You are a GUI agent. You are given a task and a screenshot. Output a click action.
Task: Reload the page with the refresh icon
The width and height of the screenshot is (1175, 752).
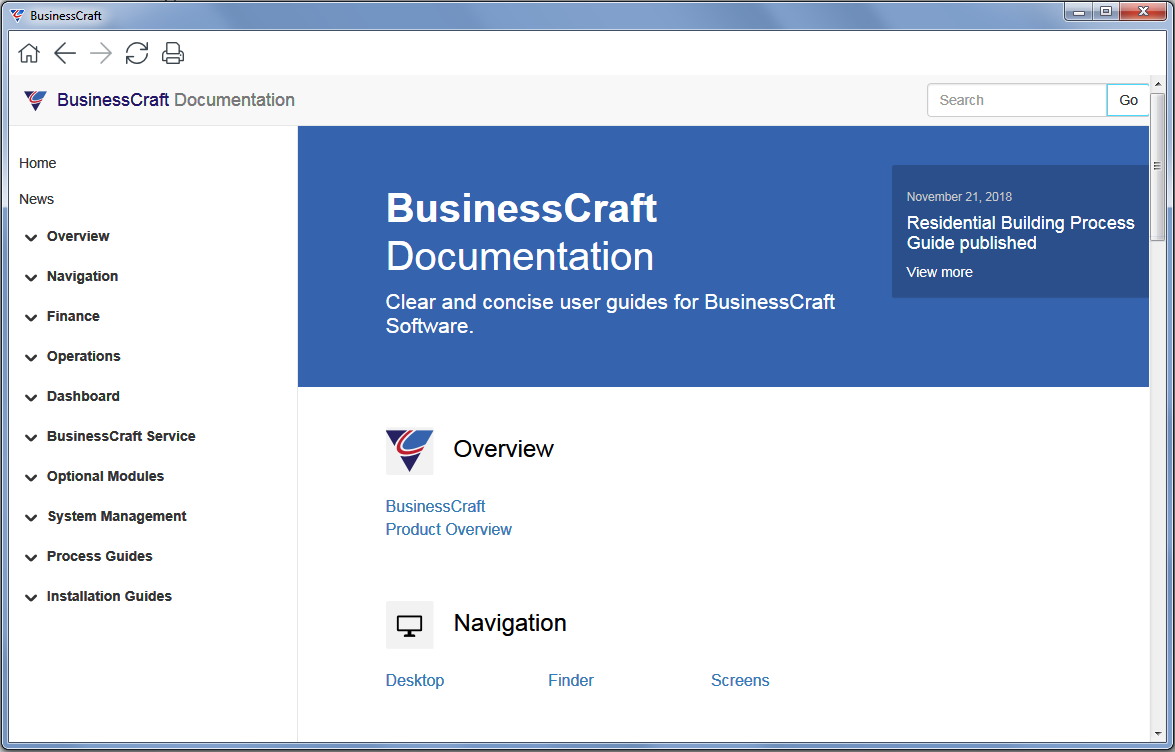[136, 53]
